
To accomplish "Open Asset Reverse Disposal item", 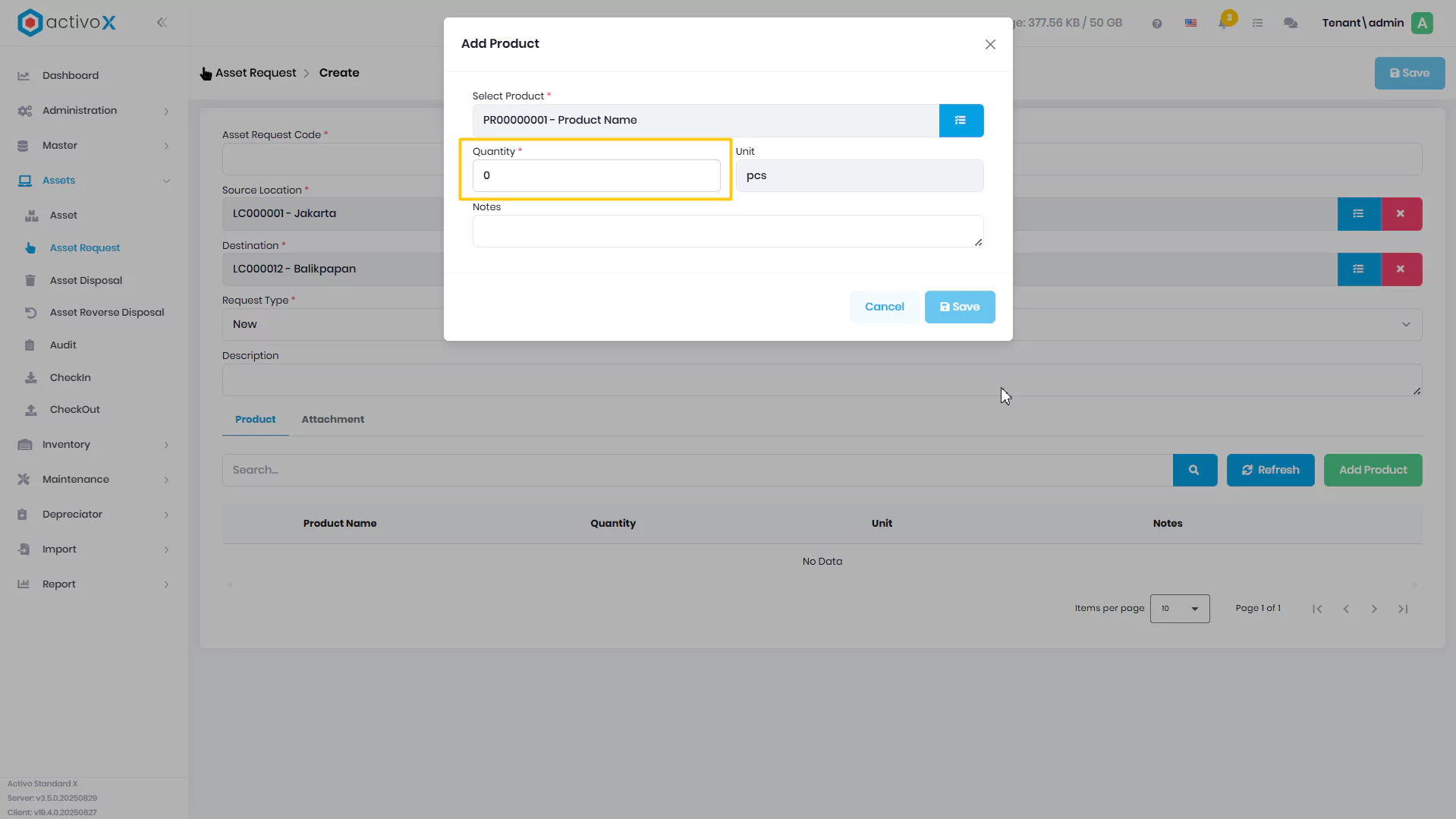I will tap(107, 313).
